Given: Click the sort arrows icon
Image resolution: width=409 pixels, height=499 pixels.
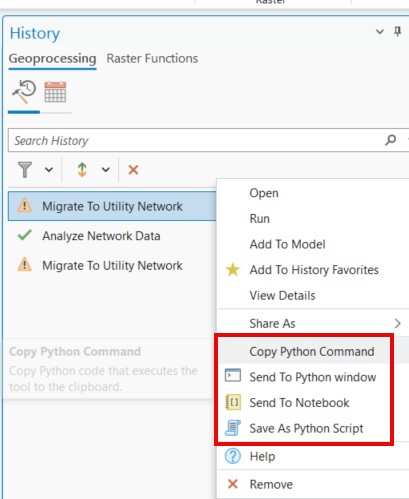Looking at the screenshot, I should click(x=82, y=170).
